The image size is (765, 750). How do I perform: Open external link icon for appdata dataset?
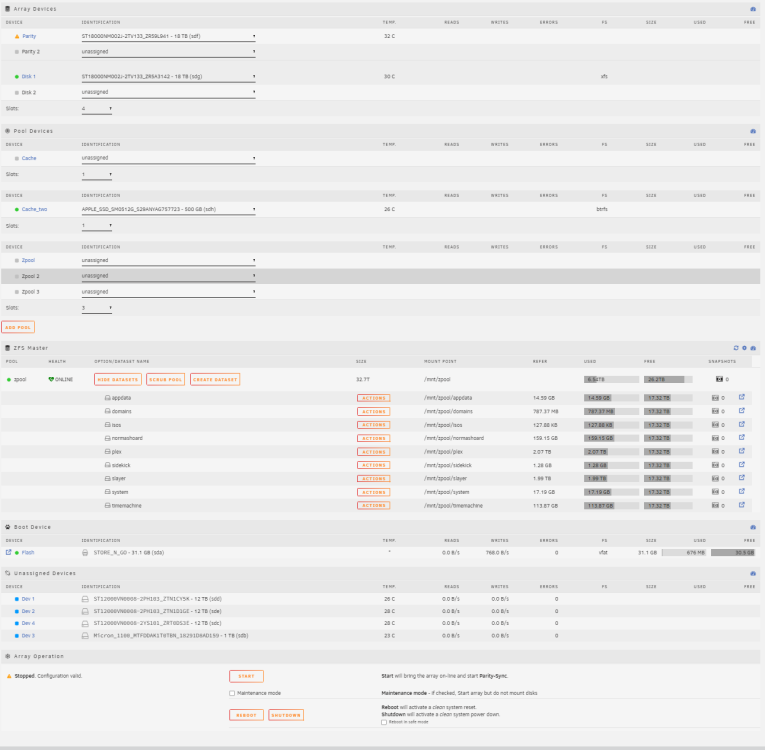pyautogui.click(x=742, y=397)
